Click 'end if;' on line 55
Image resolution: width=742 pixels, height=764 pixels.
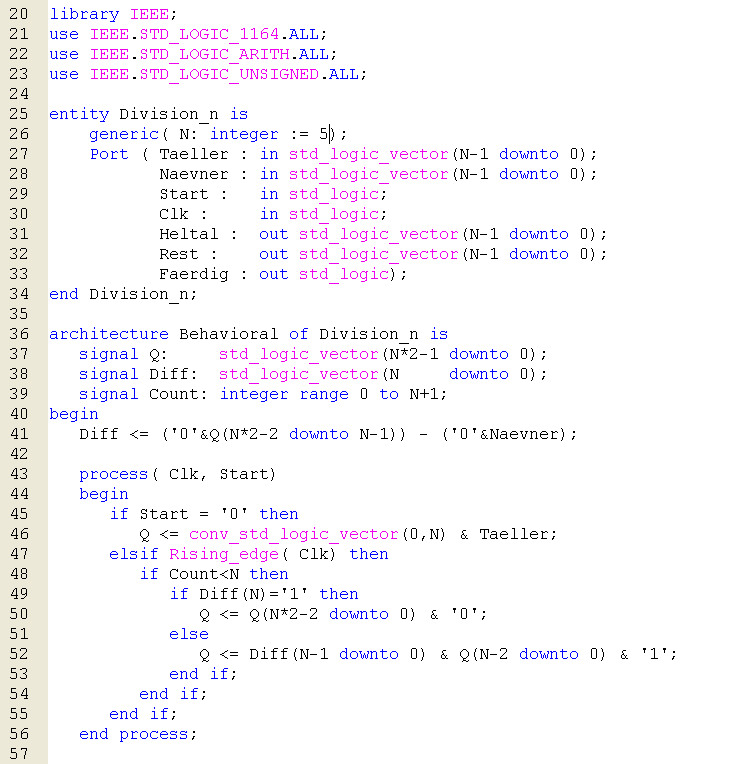tap(143, 714)
